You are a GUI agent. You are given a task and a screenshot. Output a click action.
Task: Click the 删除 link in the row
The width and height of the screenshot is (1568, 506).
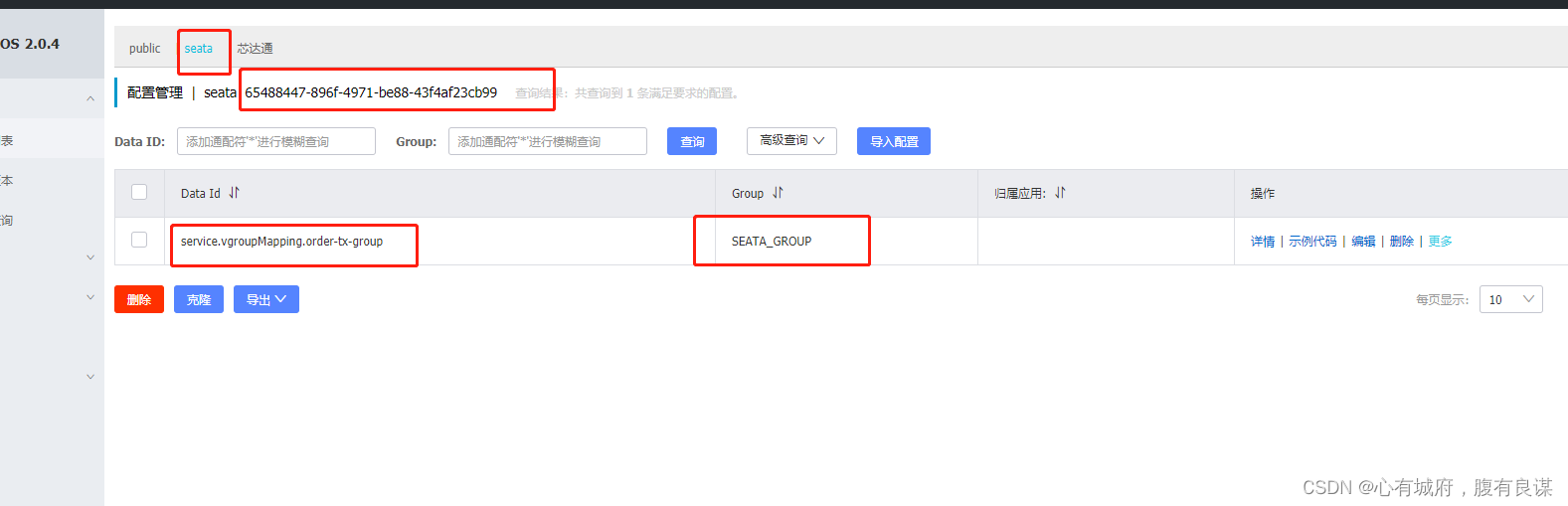pyautogui.click(x=1402, y=242)
